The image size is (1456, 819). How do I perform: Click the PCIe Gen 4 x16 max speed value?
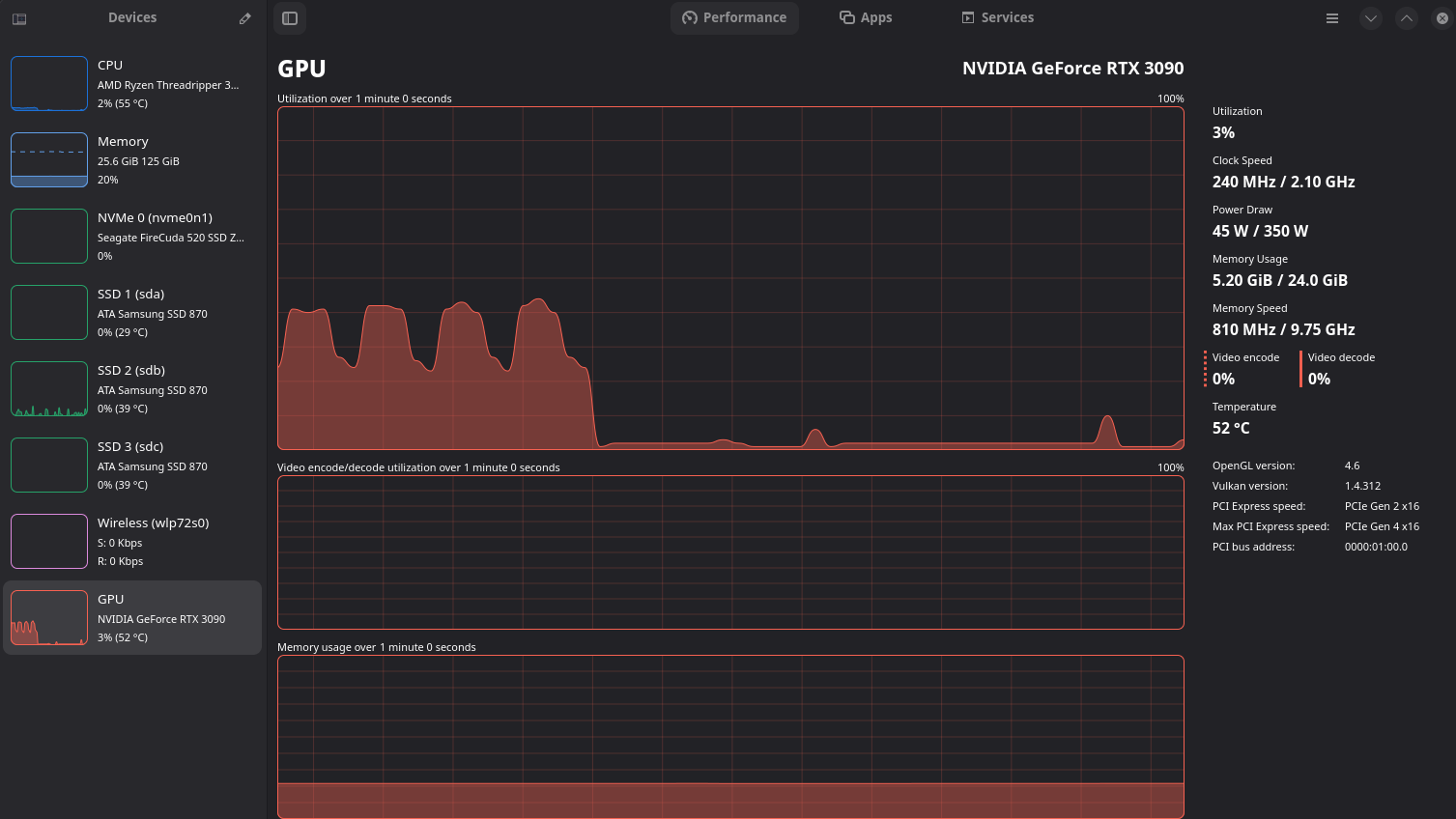[x=1382, y=526]
